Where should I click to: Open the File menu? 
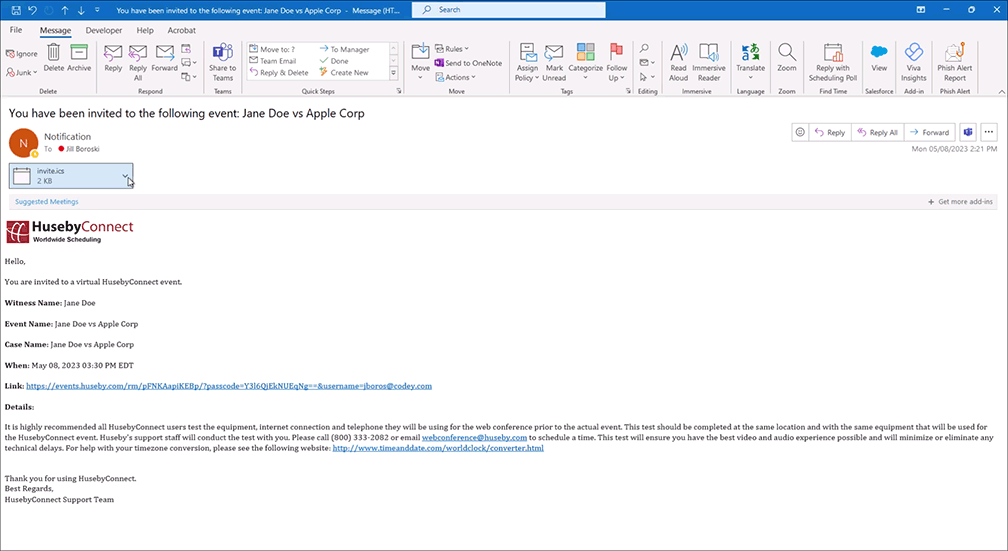(16, 30)
